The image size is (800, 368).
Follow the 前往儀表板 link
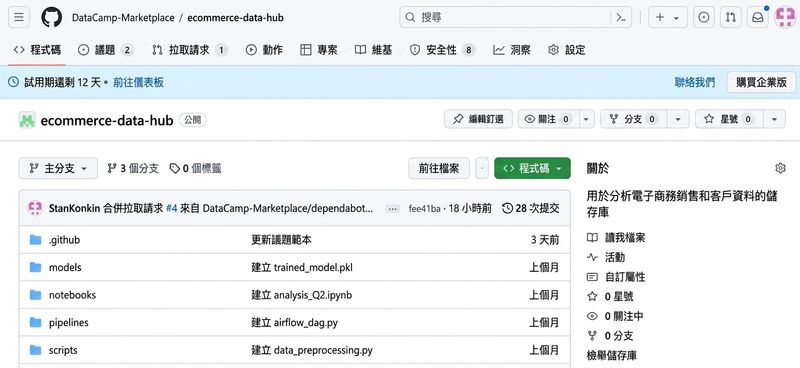pyautogui.click(x=138, y=83)
